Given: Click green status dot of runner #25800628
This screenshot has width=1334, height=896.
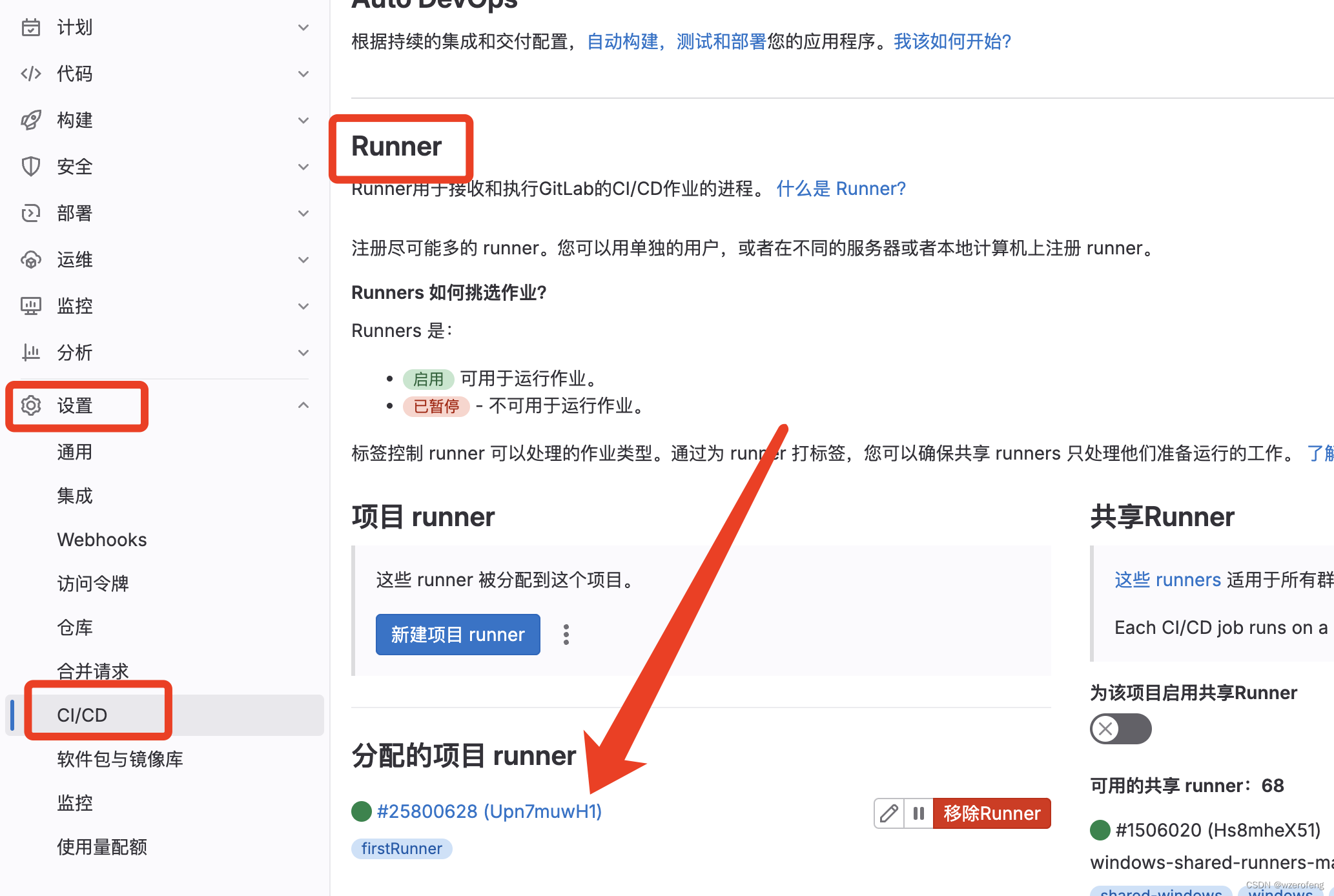Looking at the screenshot, I should click(362, 811).
